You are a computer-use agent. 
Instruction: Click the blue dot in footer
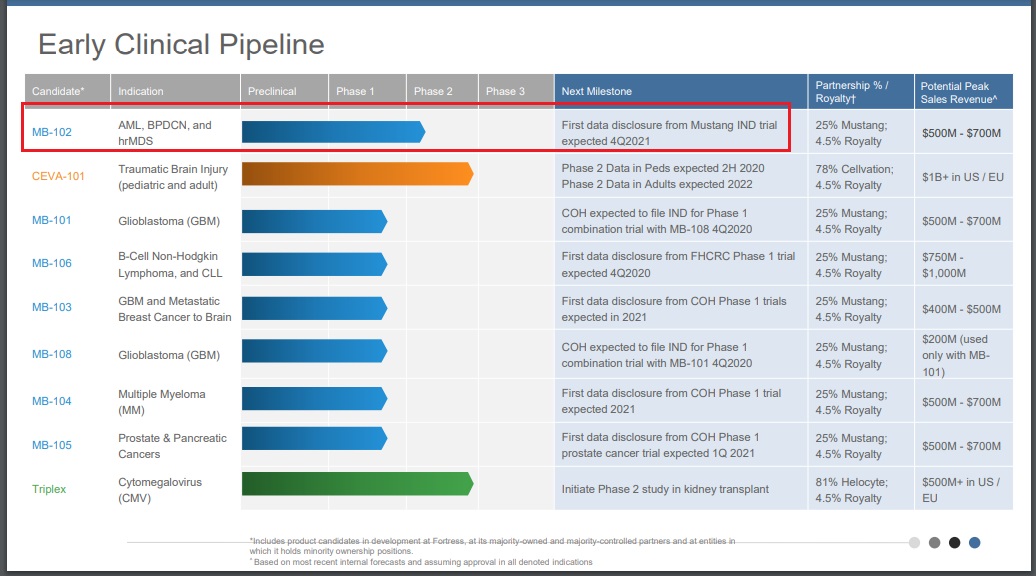click(x=975, y=543)
